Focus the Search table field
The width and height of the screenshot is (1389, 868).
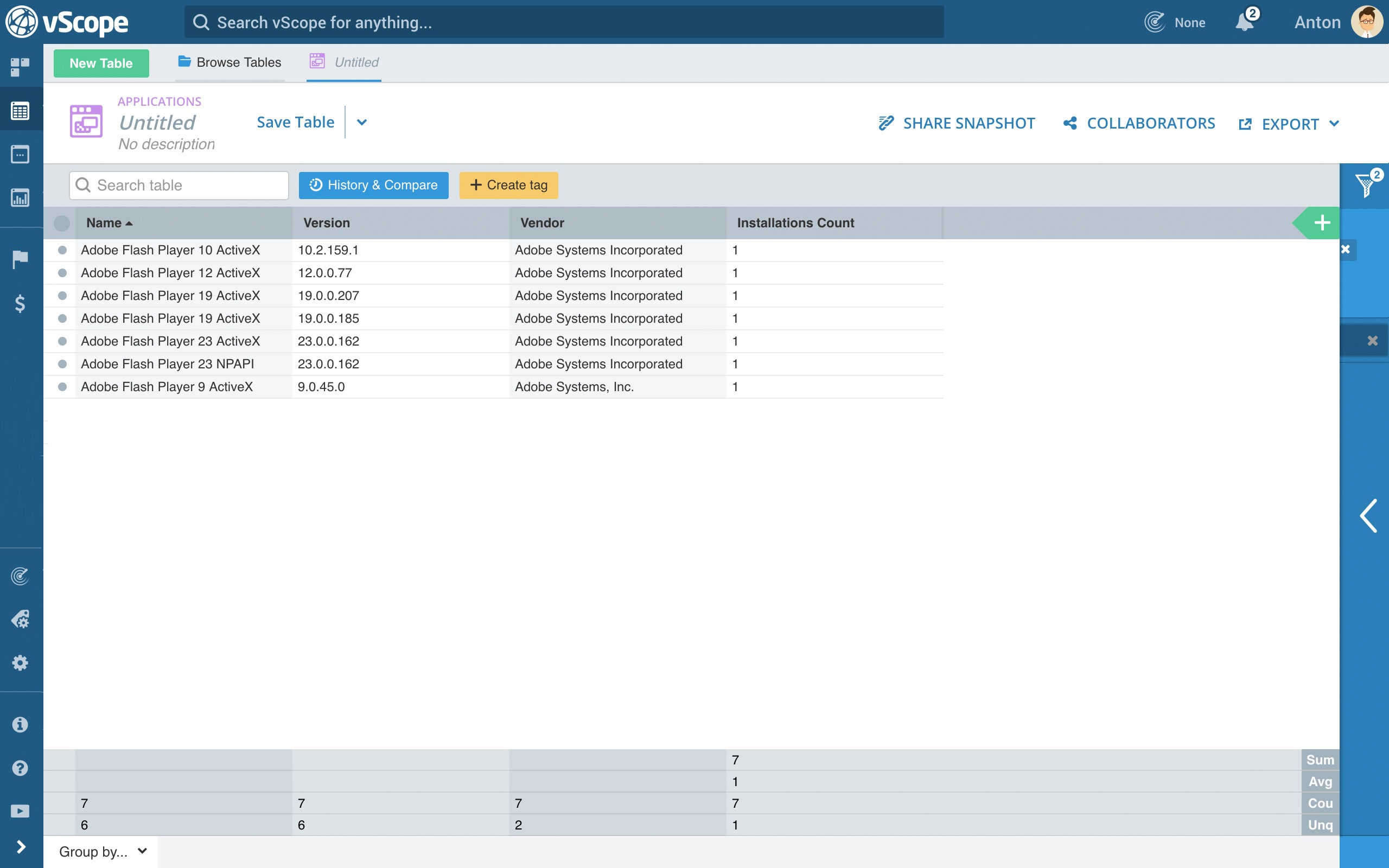[x=179, y=185]
